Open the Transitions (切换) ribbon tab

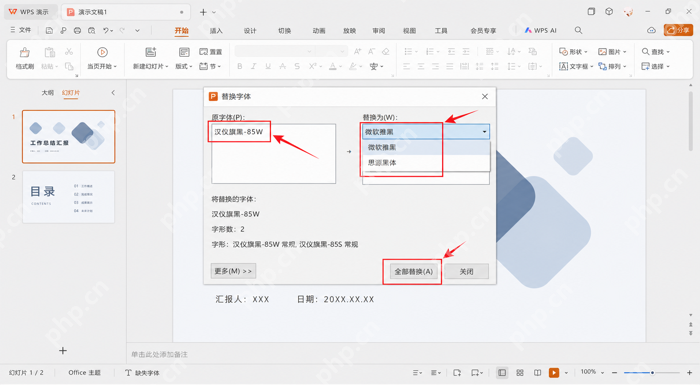[284, 30]
